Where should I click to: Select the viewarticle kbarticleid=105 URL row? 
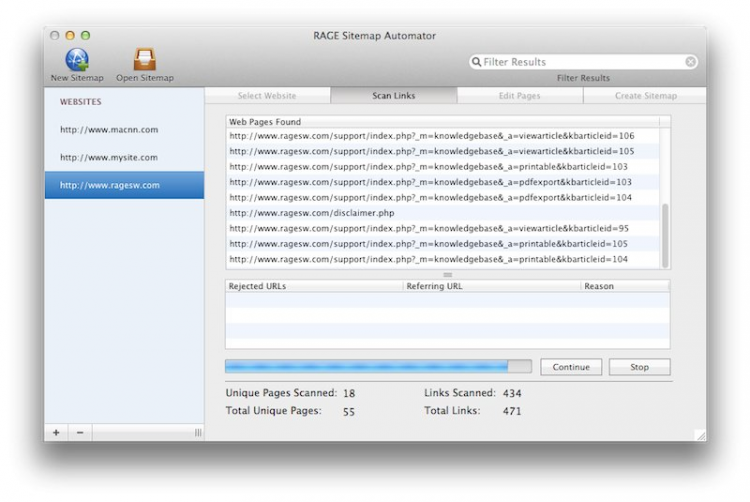click(442, 151)
